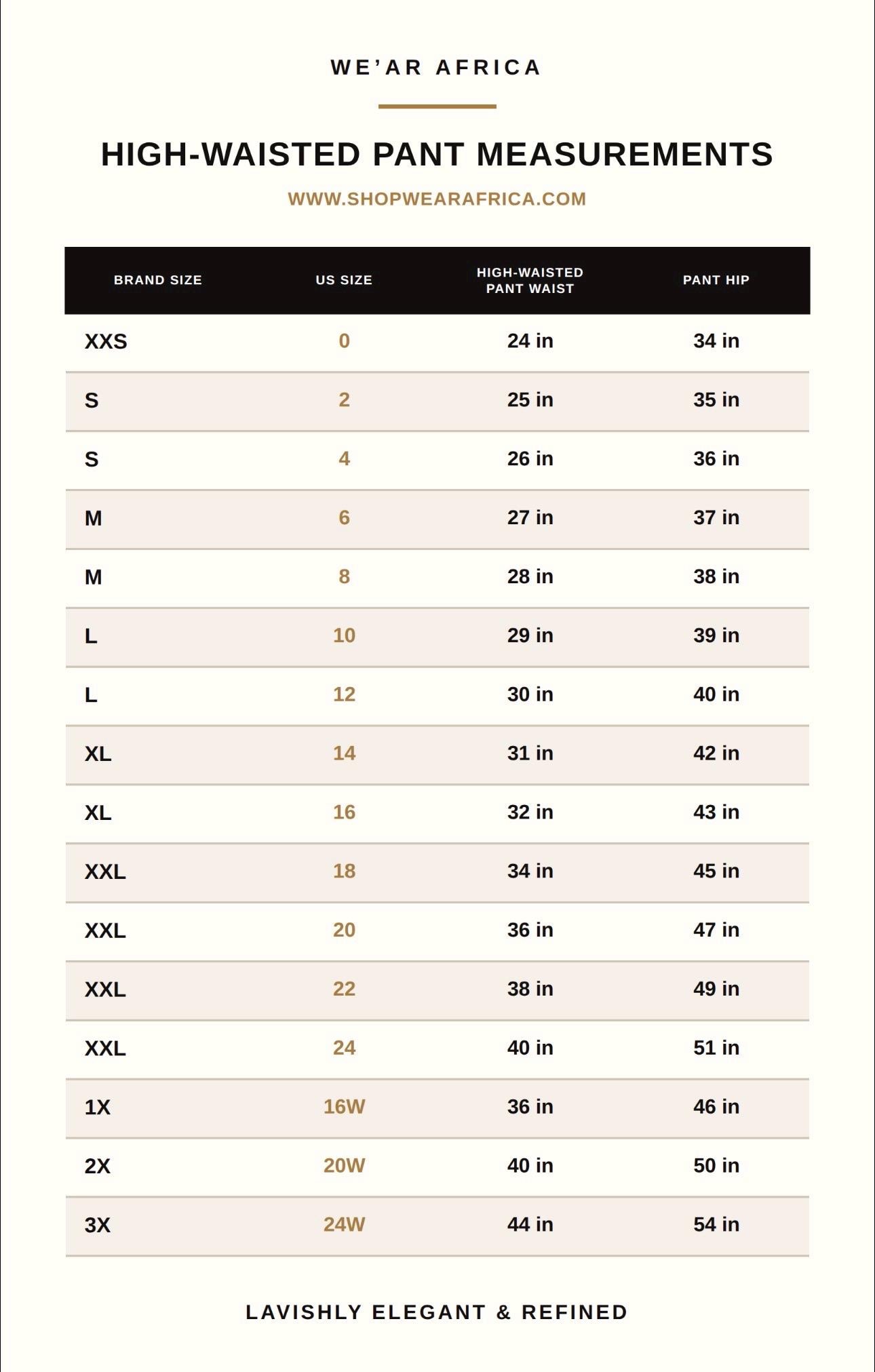875x1372 pixels.
Task: Click the WWW.SHOPWEARAFRICA.COM website link
Action: pyautogui.click(x=437, y=199)
